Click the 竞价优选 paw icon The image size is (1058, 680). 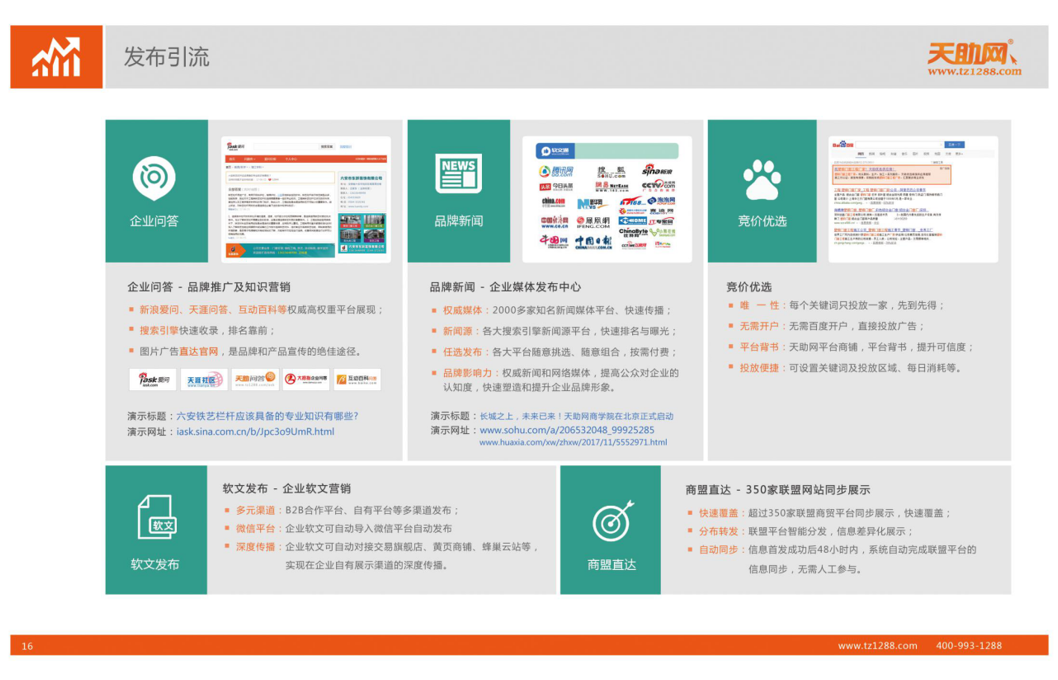[x=762, y=180]
